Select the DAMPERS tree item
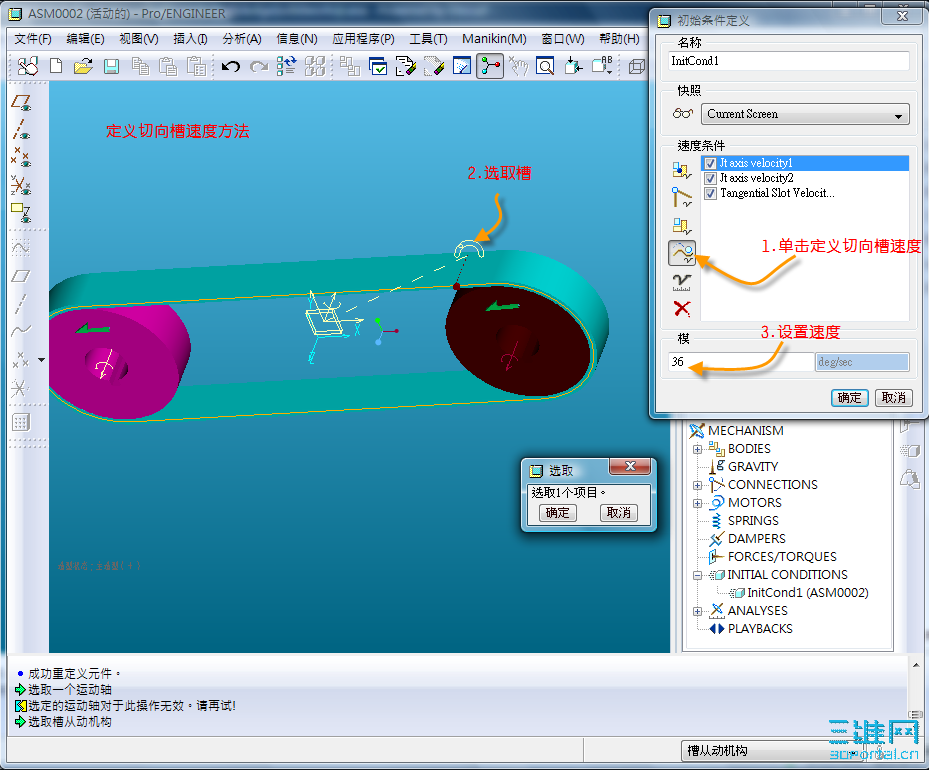The height and width of the screenshot is (770, 929). (757, 539)
